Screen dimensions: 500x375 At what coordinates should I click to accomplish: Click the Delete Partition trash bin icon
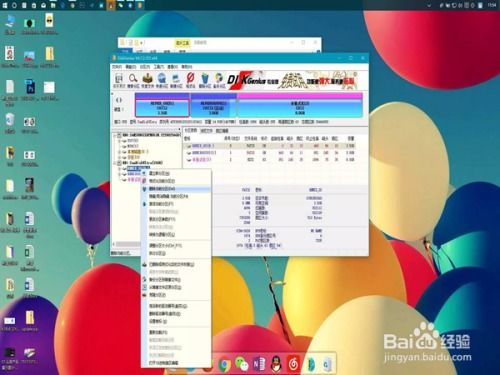pos(205,79)
